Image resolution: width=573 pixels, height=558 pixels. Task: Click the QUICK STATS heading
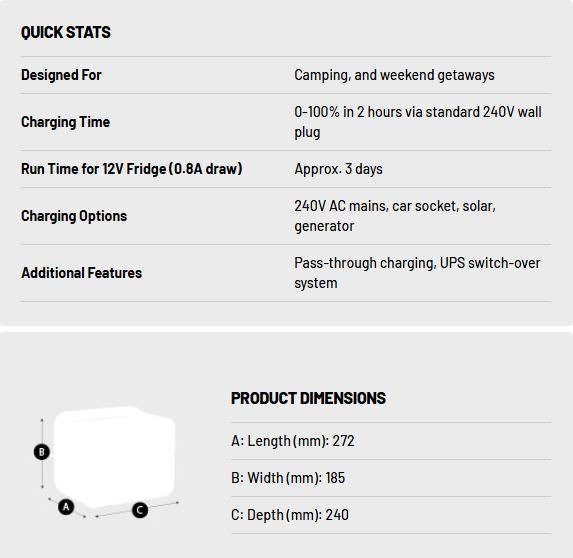tap(66, 32)
